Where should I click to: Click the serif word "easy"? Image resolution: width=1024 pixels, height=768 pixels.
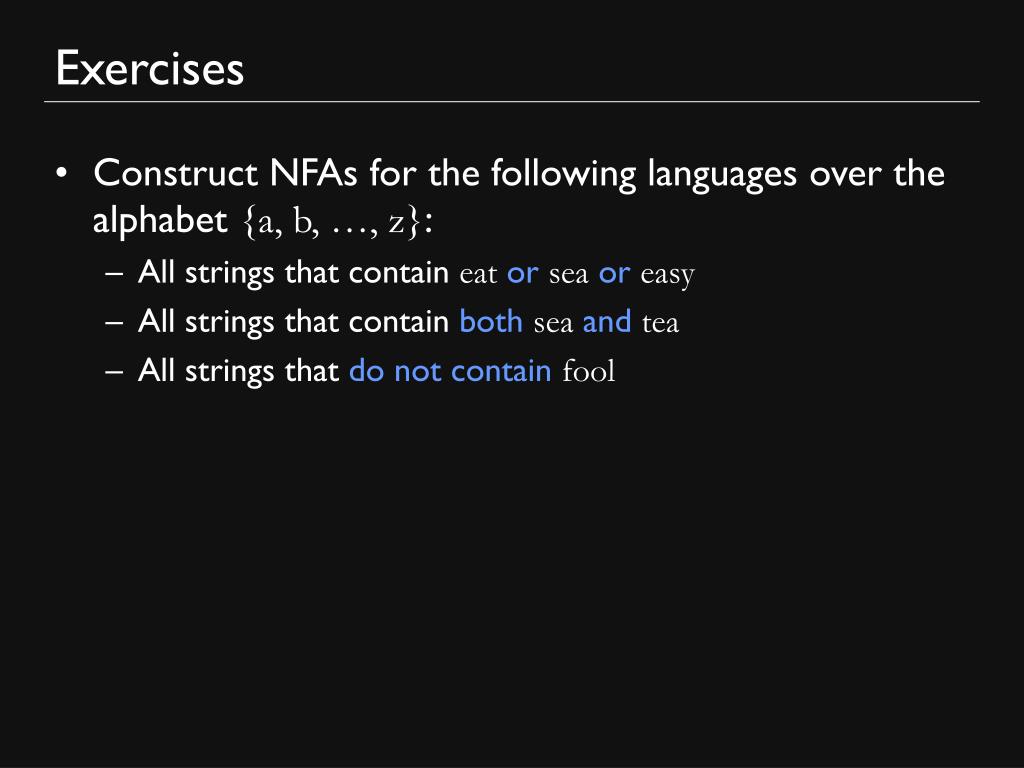point(667,276)
